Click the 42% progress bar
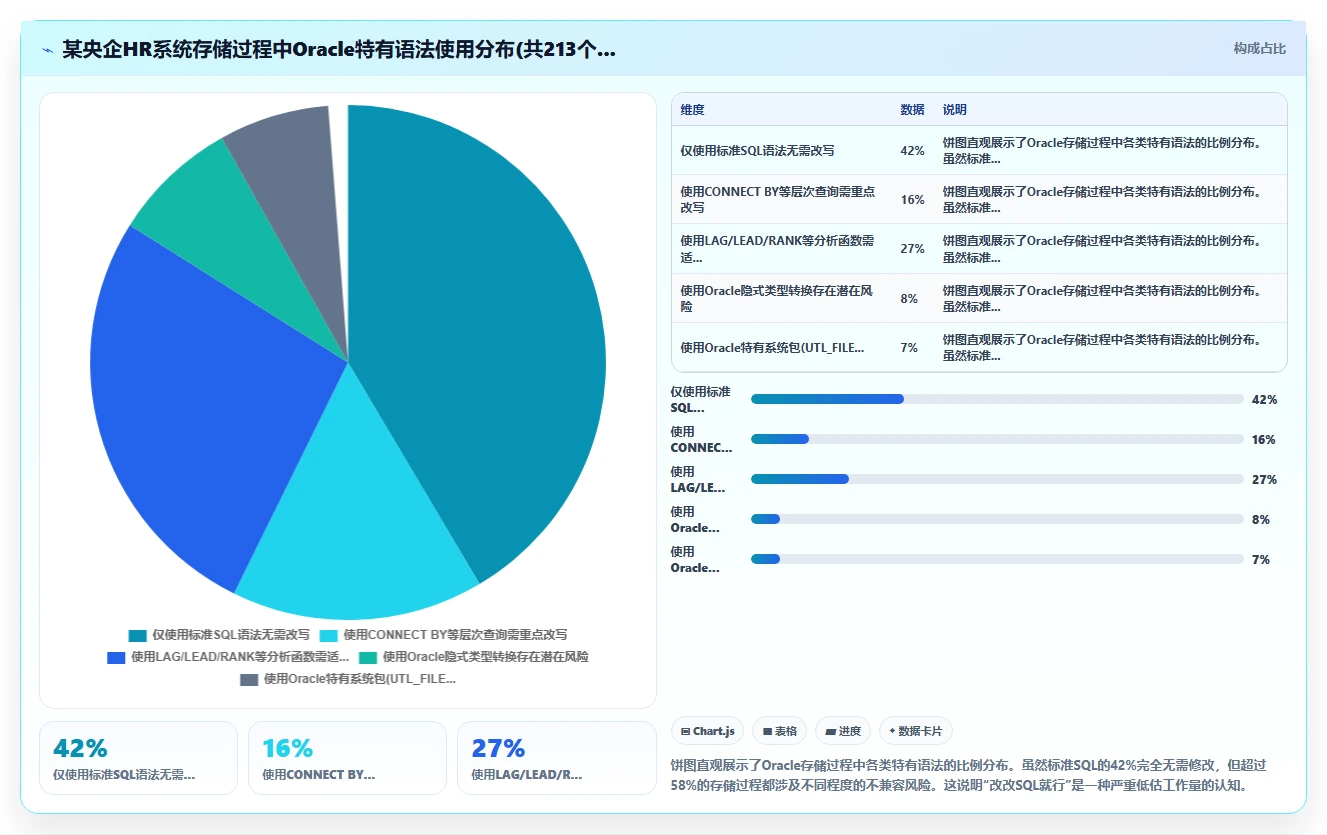1327x835 pixels. coord(997,399)
